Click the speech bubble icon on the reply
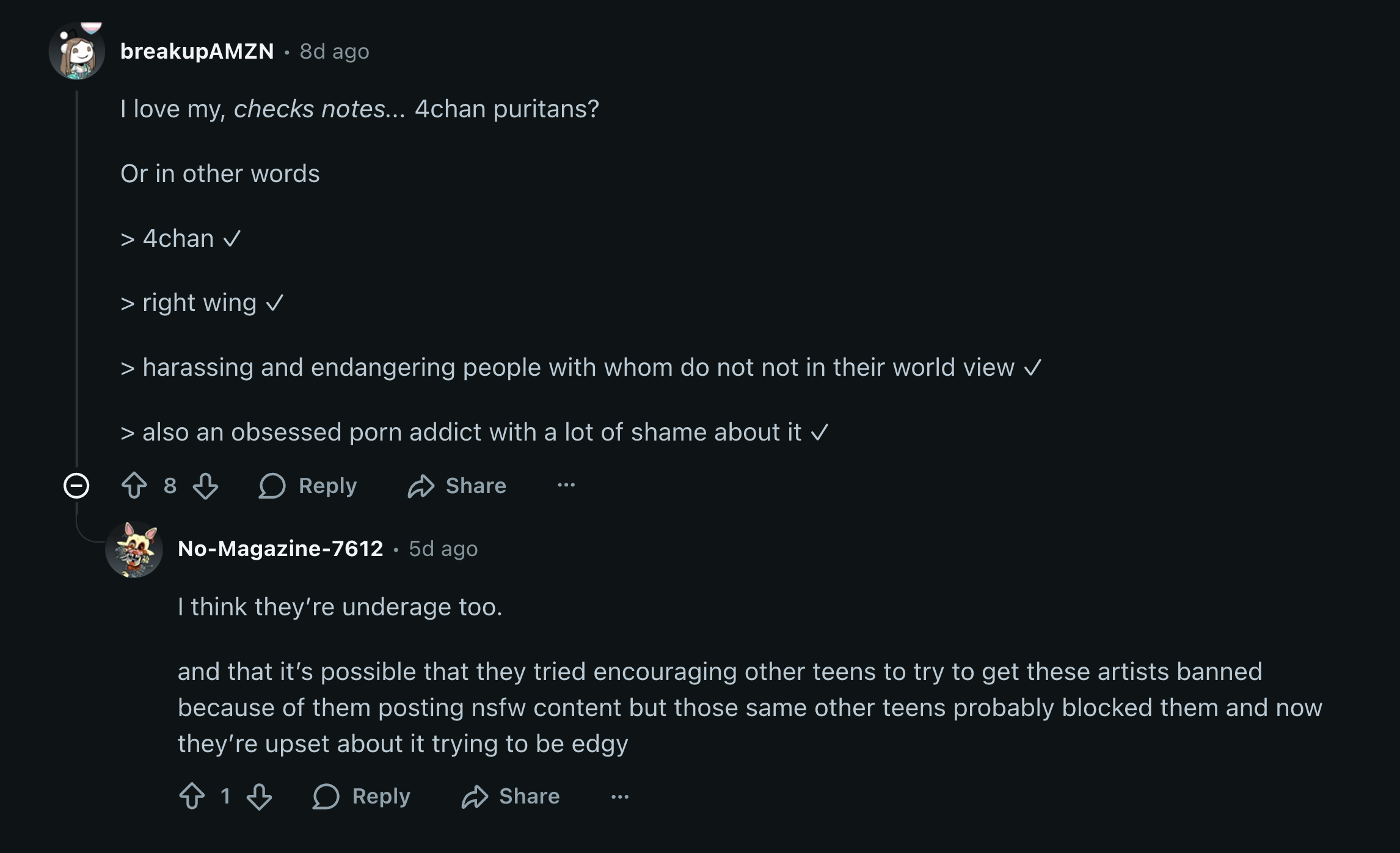Viewport: 1400px width, 853px height. pos(326,796)
